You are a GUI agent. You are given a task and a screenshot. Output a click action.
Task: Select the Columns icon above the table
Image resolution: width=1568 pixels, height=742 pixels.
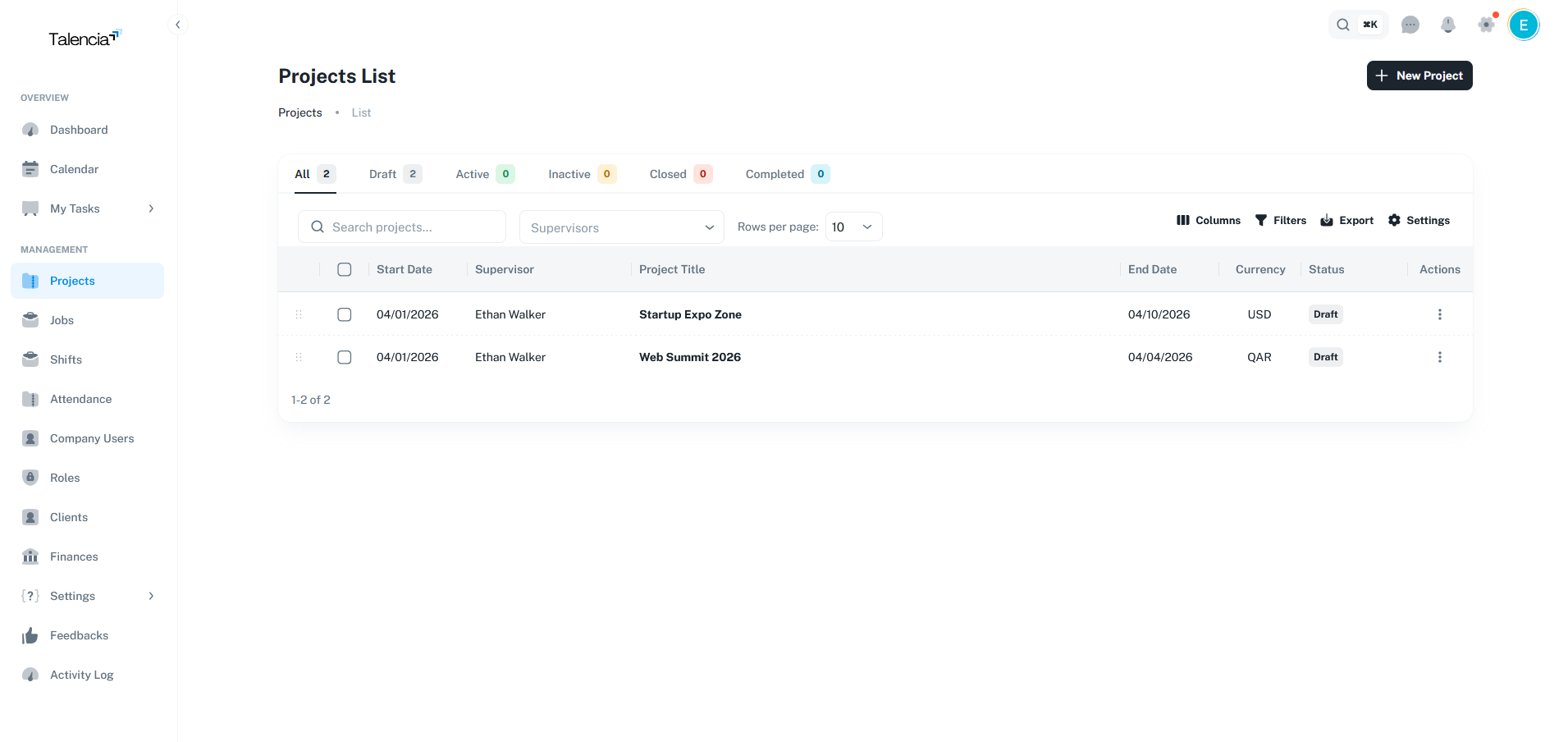(x=1183, y=220)
